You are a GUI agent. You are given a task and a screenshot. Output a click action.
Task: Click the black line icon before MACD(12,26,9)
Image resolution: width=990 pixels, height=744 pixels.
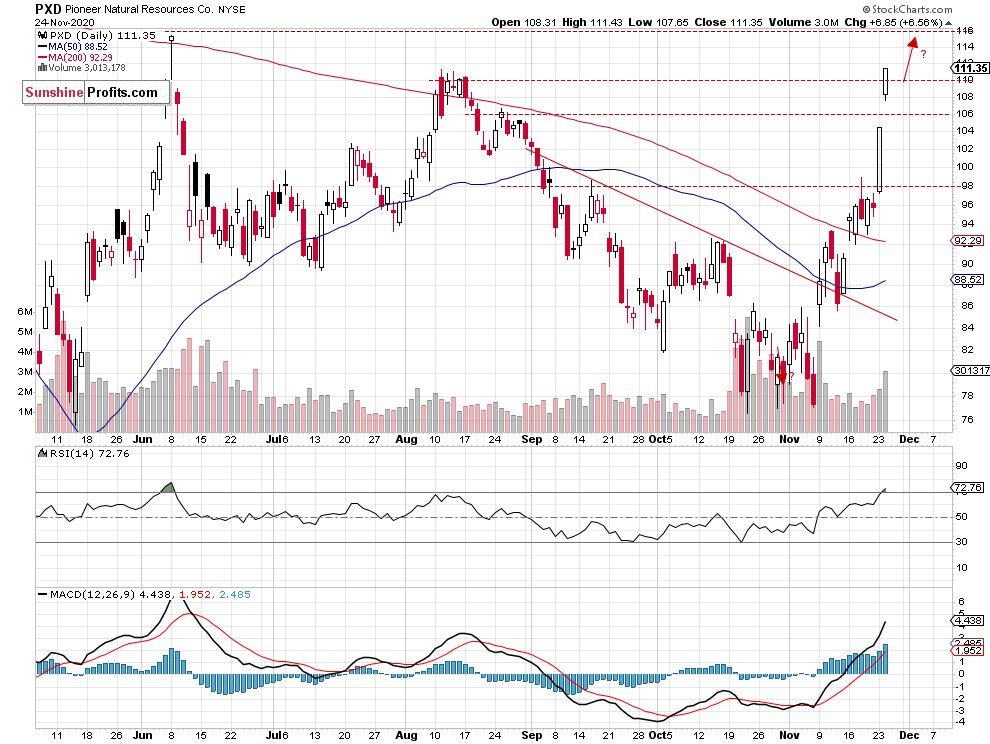pyautogui.click(x=42, y=594)
